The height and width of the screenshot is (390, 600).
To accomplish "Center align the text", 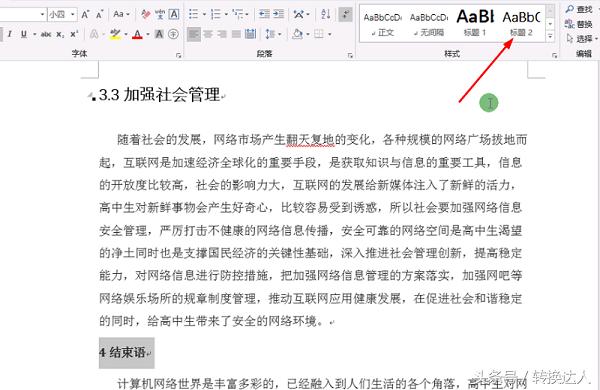I will click(x=208, y=34).
